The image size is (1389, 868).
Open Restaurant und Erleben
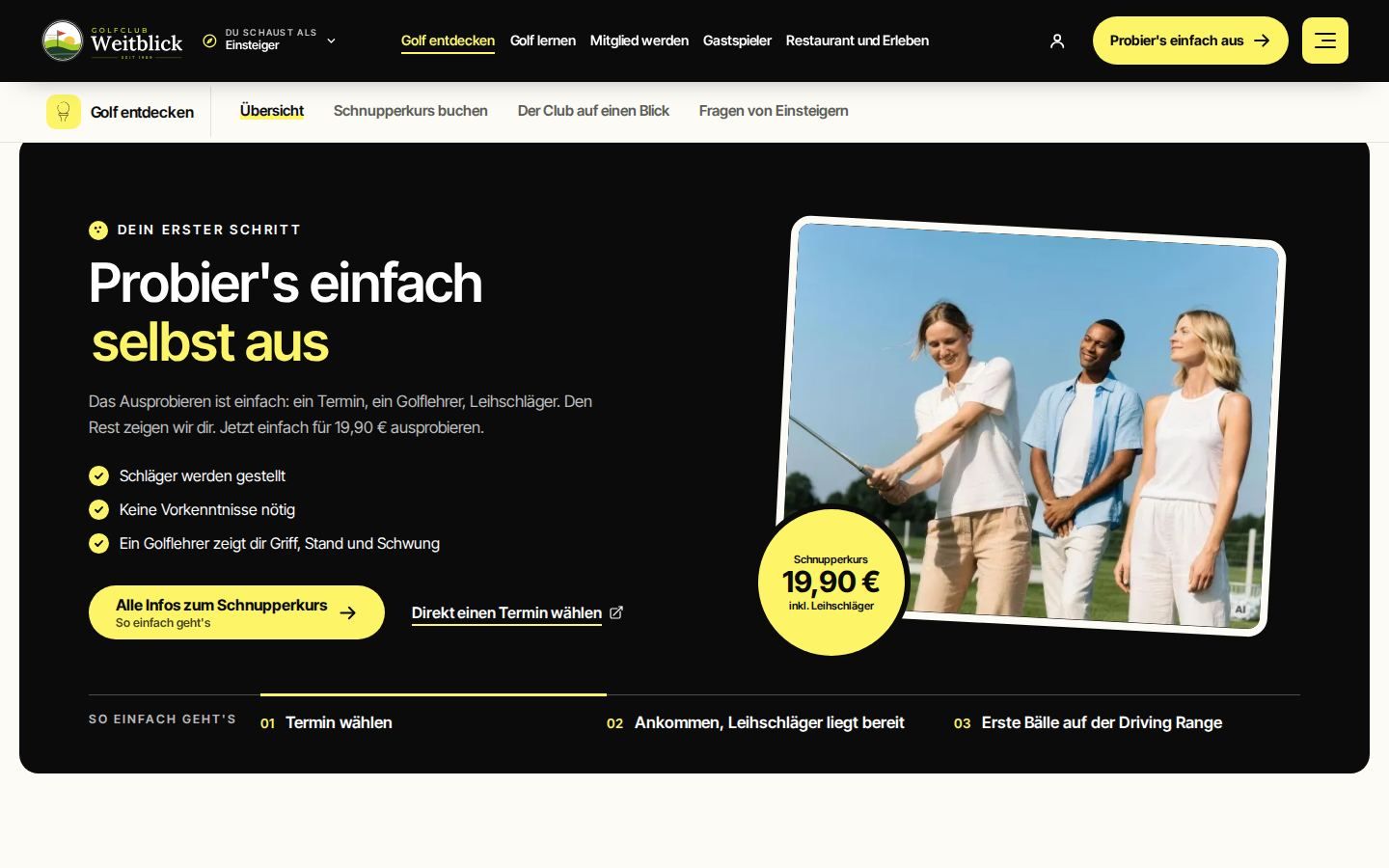tap(858, 41)
